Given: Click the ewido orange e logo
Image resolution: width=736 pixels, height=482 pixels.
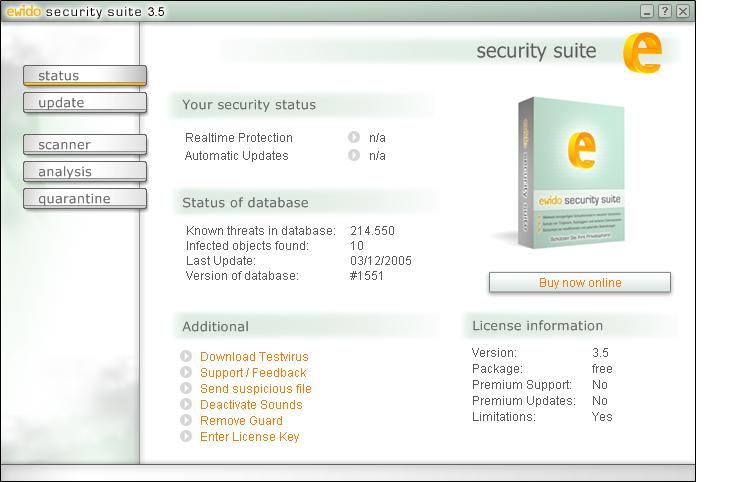Looking at the screenshot, I should tap(643, 52).
